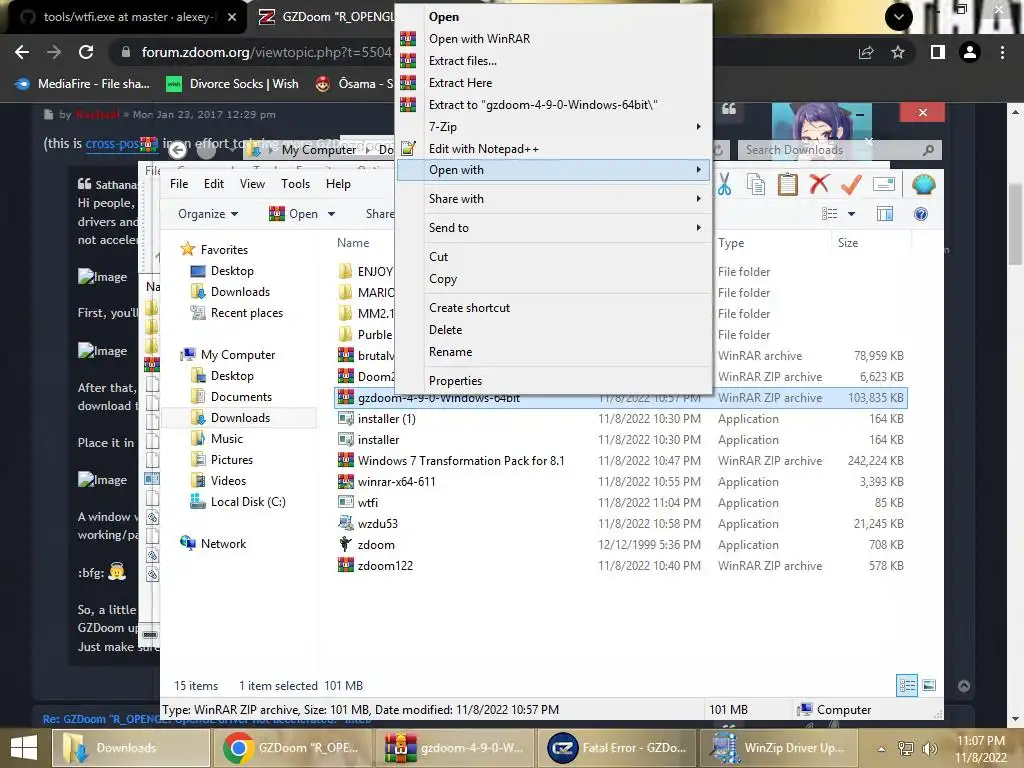Viewport: 1024px width, 768px height.
Task: Open the Tools menu in Explorer
Action: [295, 184]
